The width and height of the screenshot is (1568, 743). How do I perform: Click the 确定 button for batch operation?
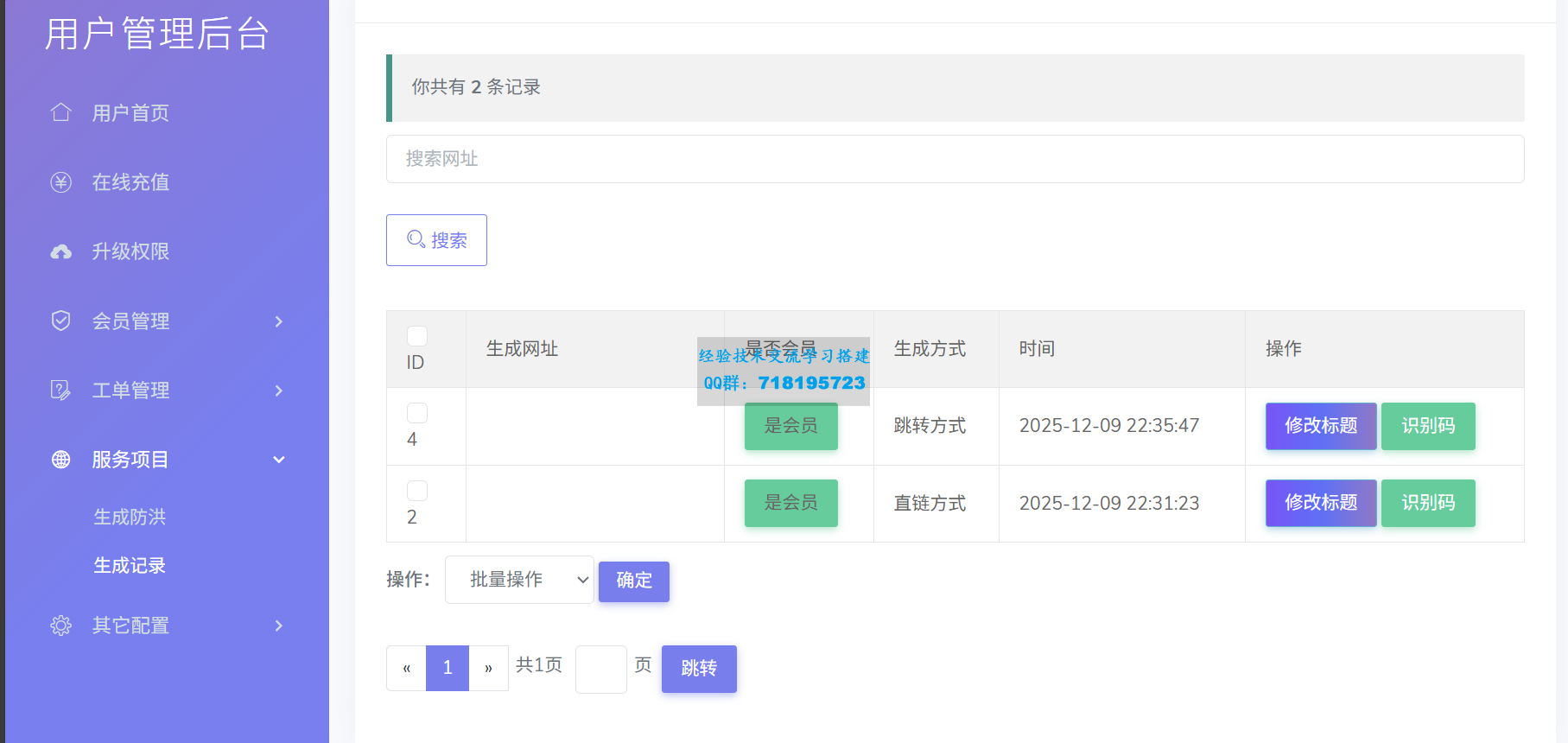point(633,581)
